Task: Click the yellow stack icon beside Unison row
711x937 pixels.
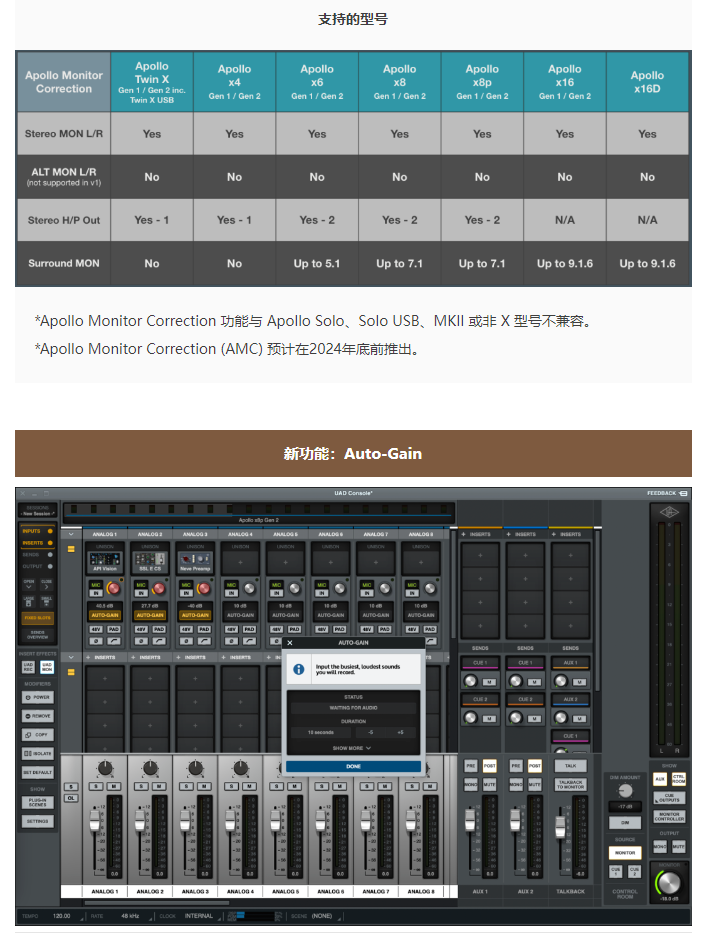Action: (x=71, y=549)
